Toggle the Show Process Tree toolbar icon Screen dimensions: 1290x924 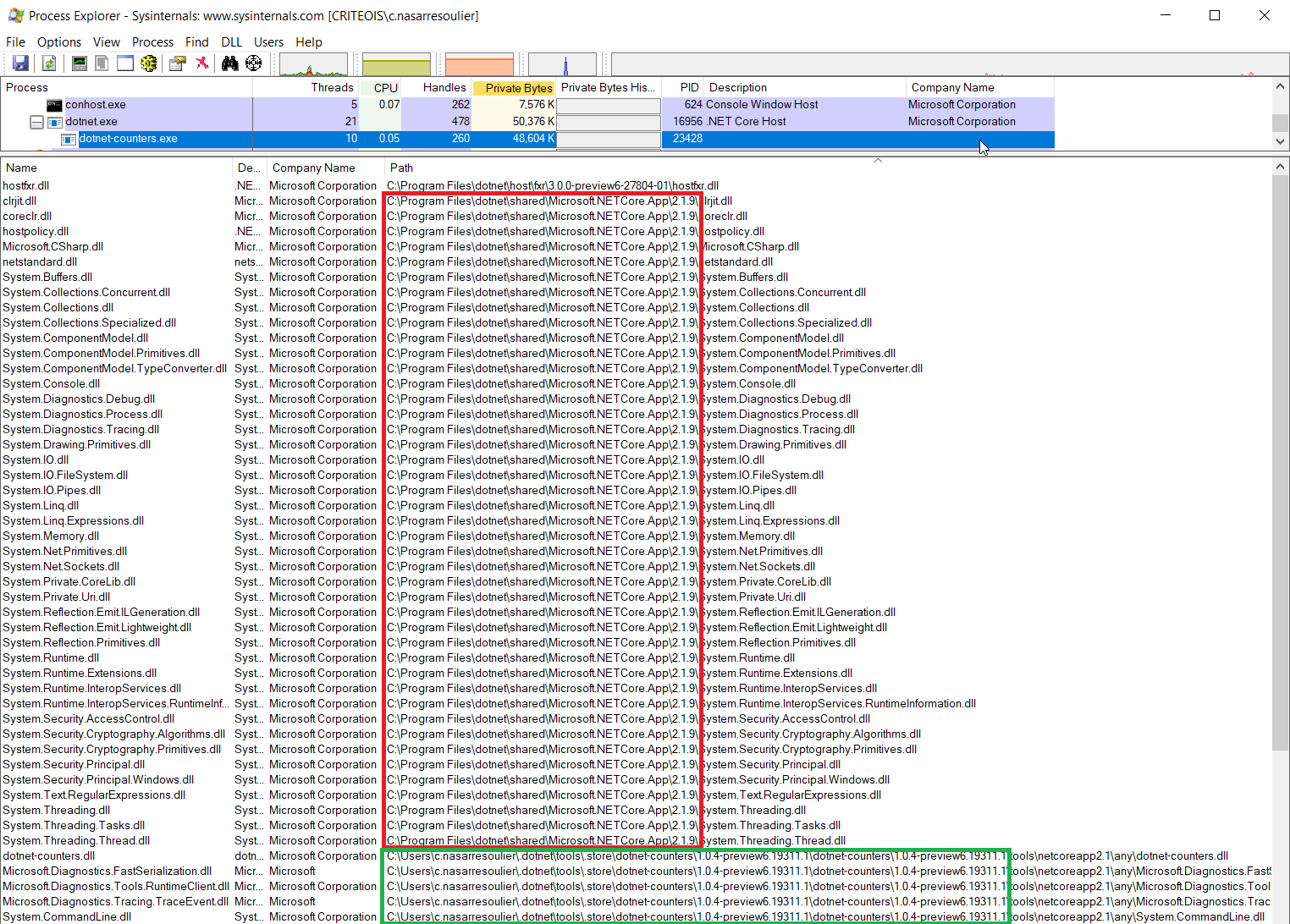(x=101, y=63)
